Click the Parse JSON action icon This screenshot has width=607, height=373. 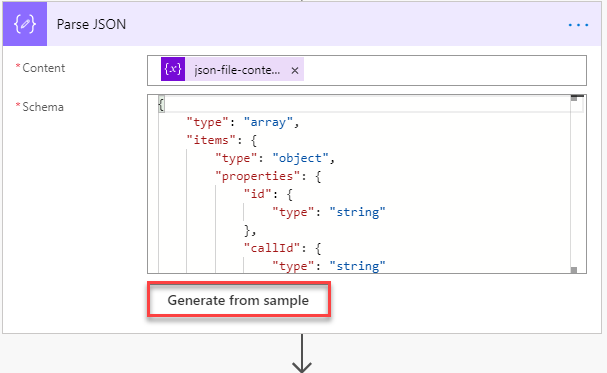coord(25,24)
